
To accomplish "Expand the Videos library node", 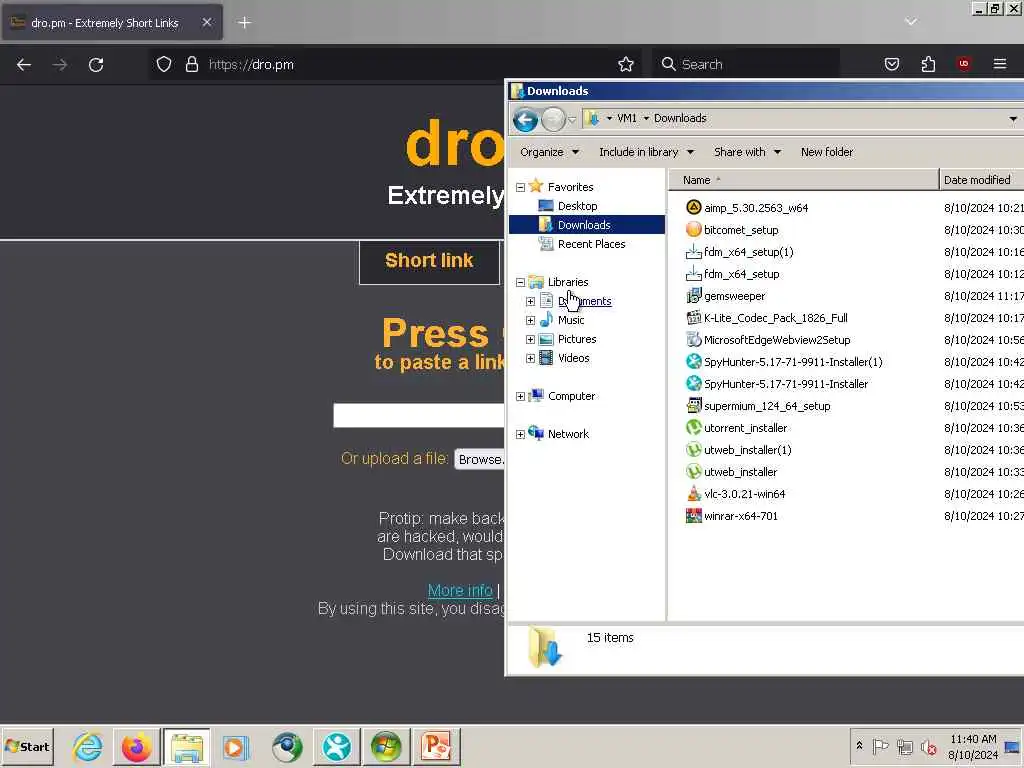I will (530, 359).
